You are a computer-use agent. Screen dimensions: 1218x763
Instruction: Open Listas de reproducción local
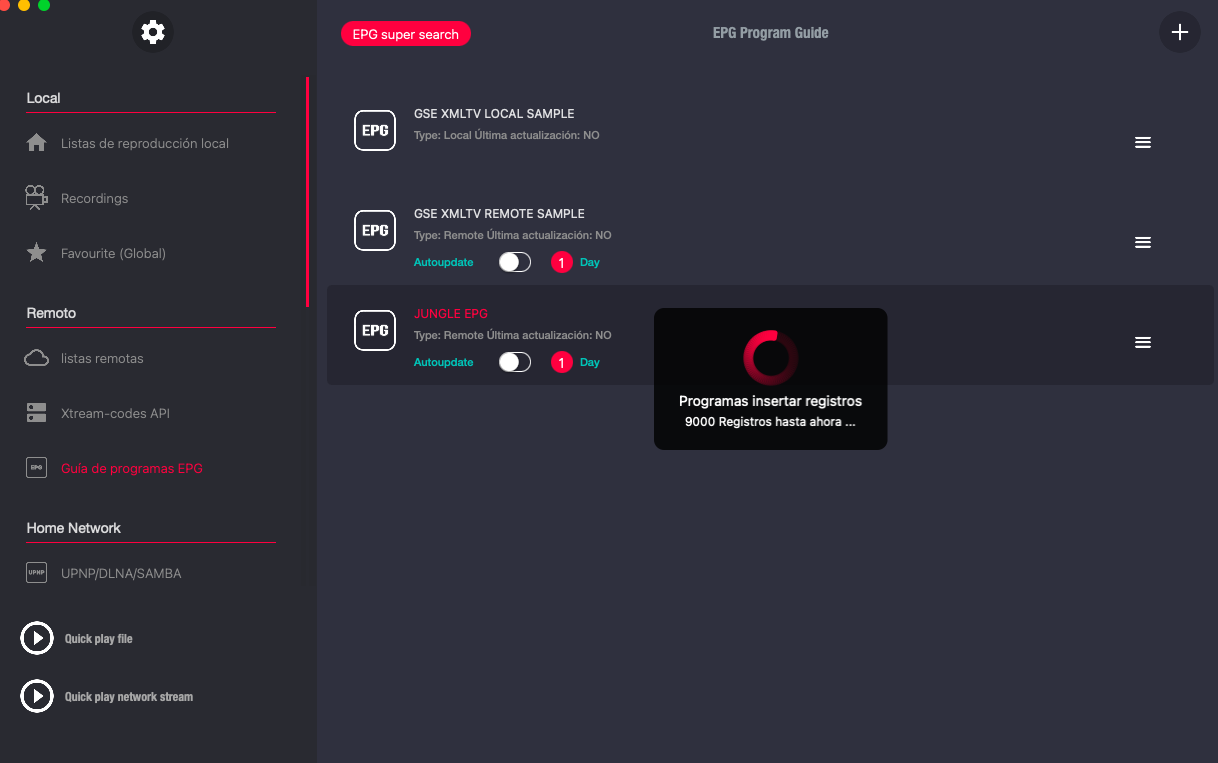pos(144,143)
